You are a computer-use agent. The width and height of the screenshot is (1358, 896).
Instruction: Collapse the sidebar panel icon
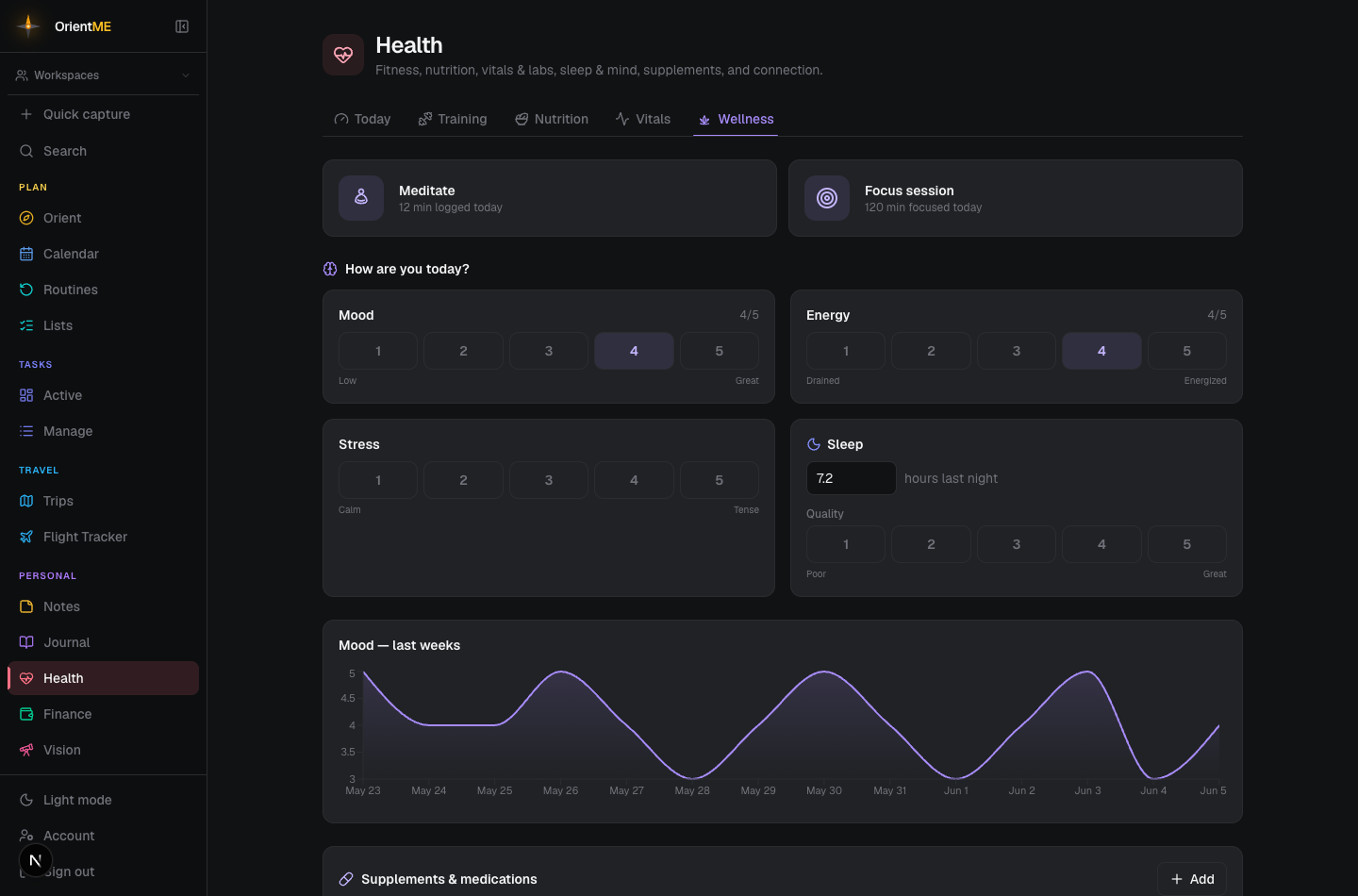182,26
